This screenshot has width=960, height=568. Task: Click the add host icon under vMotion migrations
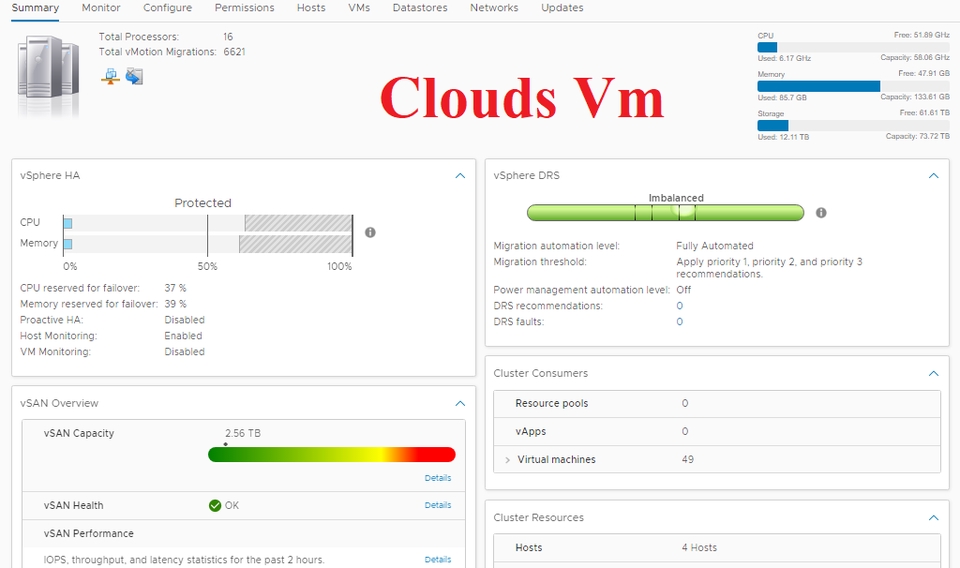click(111, 77)
